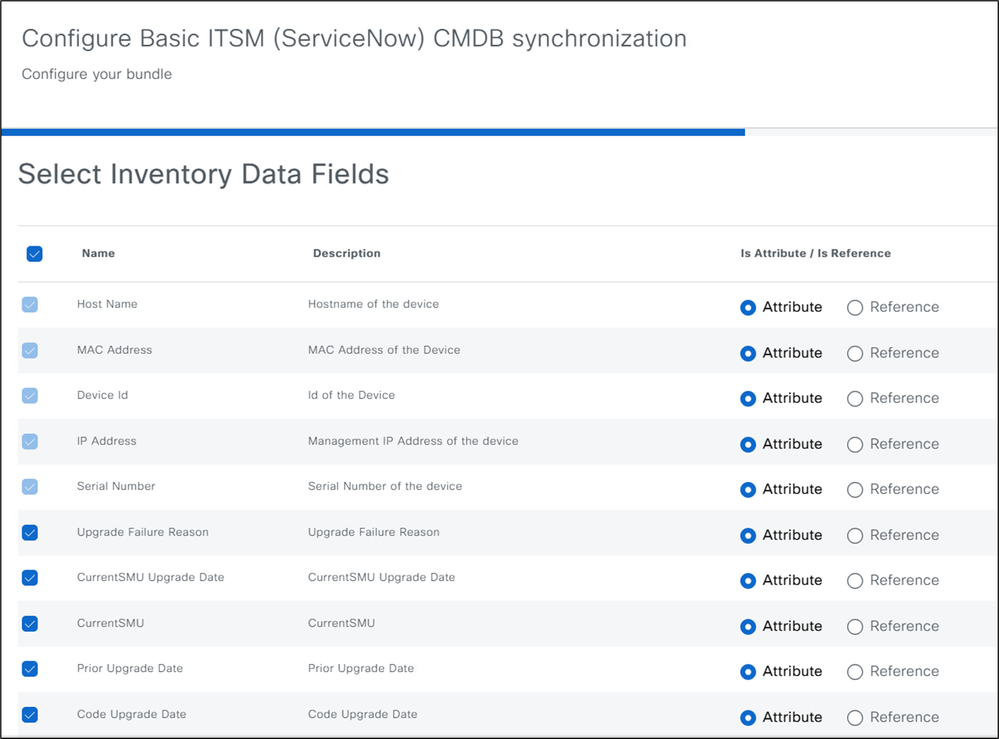Image resolution: width=999 pixels, height=739 pixels.
Task: Select Attribute radio for Upgrade Failure Reason
Action: (x=748, y=536)
